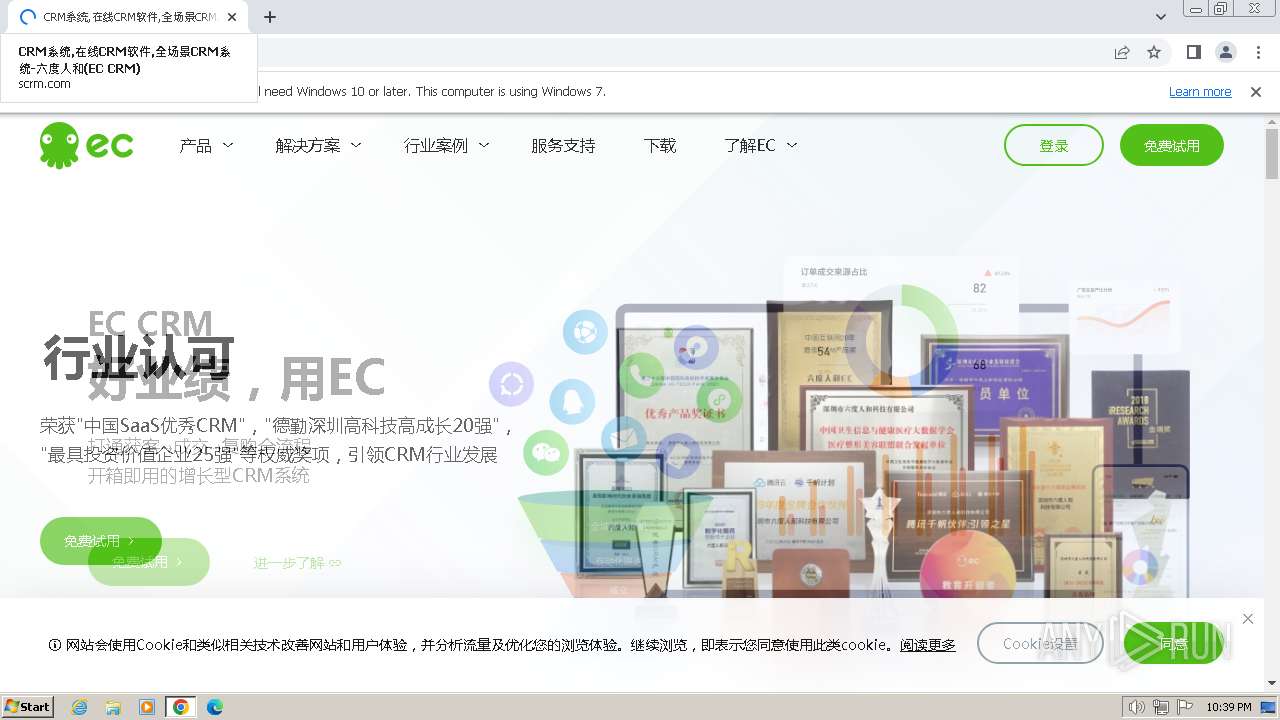This screenshot has width=1280, height=720.
Task: Open the 产品 dropdown menu
Action: tap(206, 146)
